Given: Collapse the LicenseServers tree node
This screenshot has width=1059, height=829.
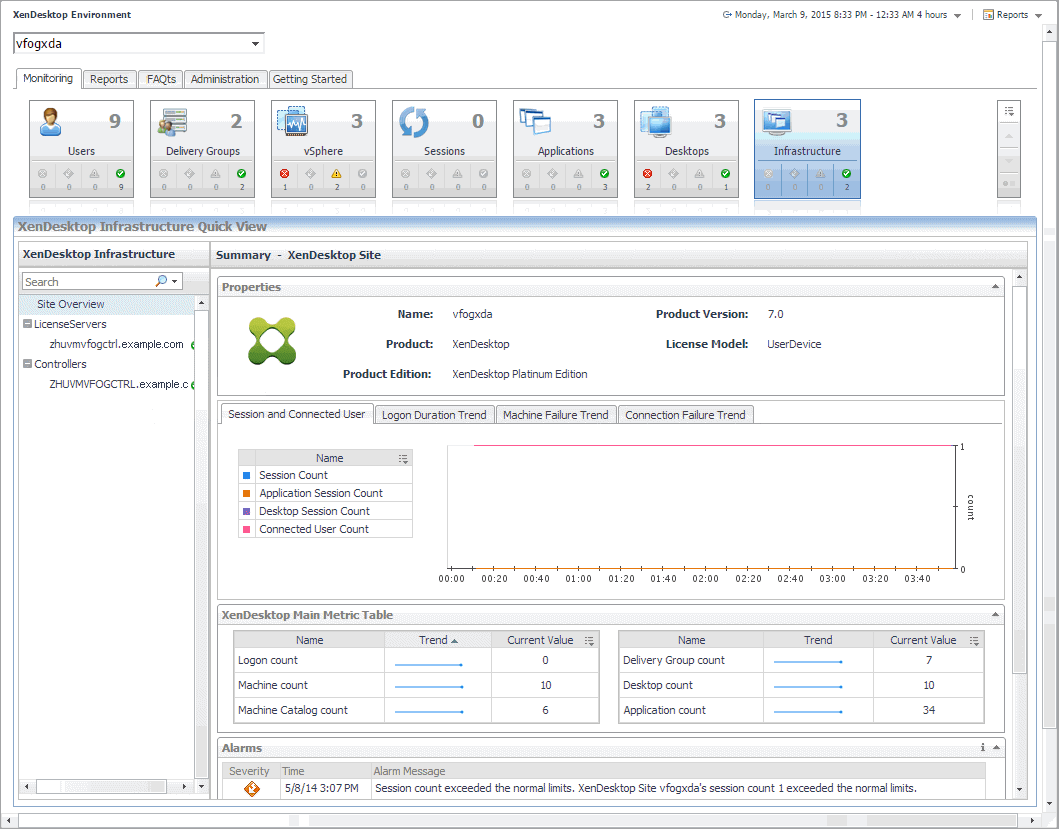Looking at the screenshot, I should (x=27, y=324).
